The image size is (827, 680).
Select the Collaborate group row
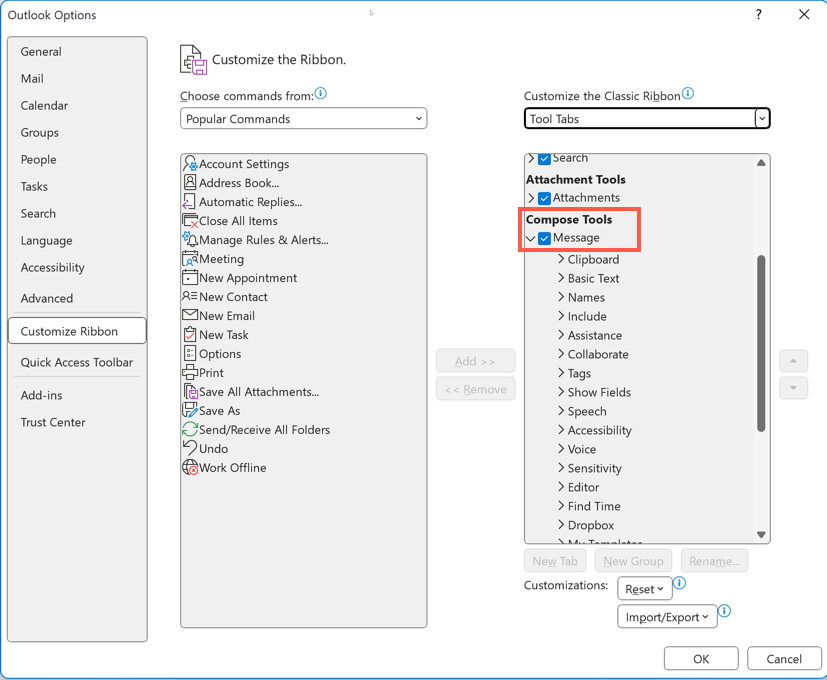point(598,355)
